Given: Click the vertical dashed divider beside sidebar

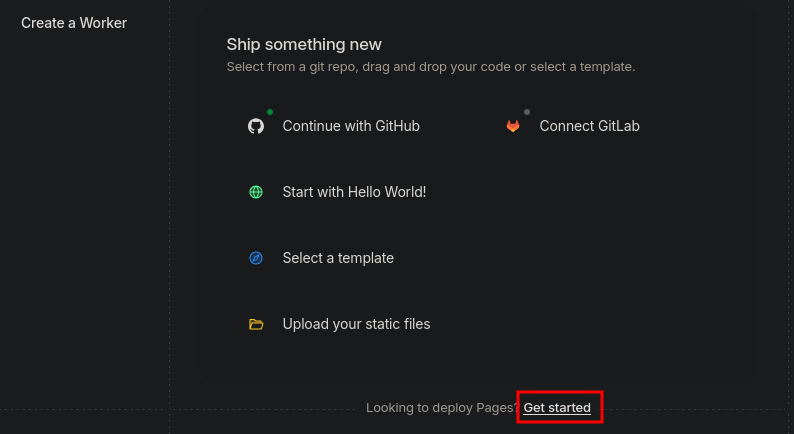Looking at the screenshot, I should click(x=170, y=217).
